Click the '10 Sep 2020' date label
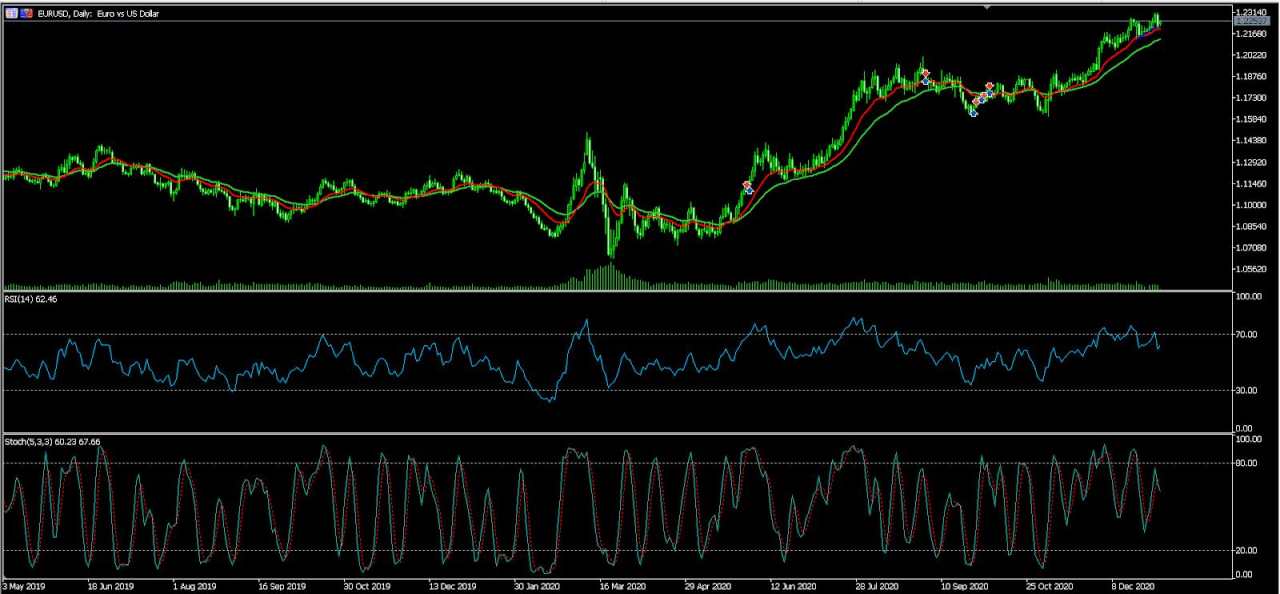This screenshot has height=594, width=1280. (x=965, y=586)
